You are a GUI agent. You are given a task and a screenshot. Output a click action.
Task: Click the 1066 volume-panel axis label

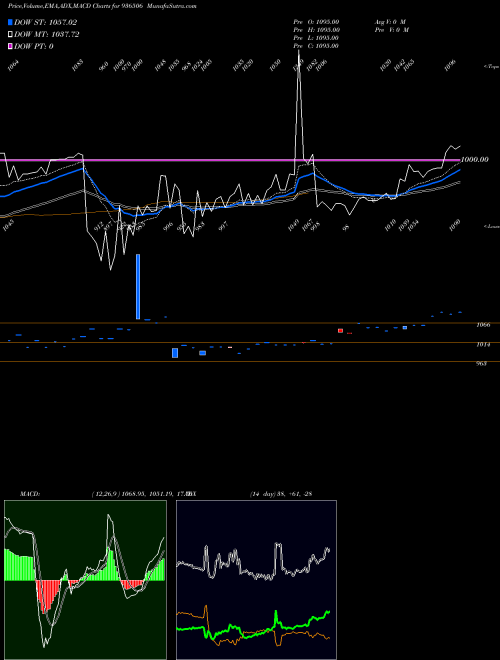[x=483, y=325]
